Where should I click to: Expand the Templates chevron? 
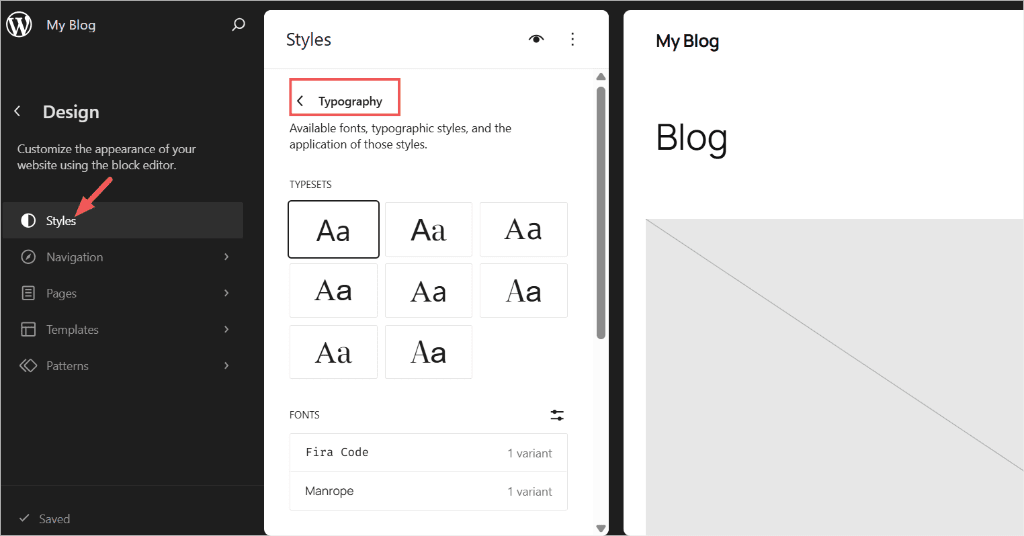click(227, 330)
